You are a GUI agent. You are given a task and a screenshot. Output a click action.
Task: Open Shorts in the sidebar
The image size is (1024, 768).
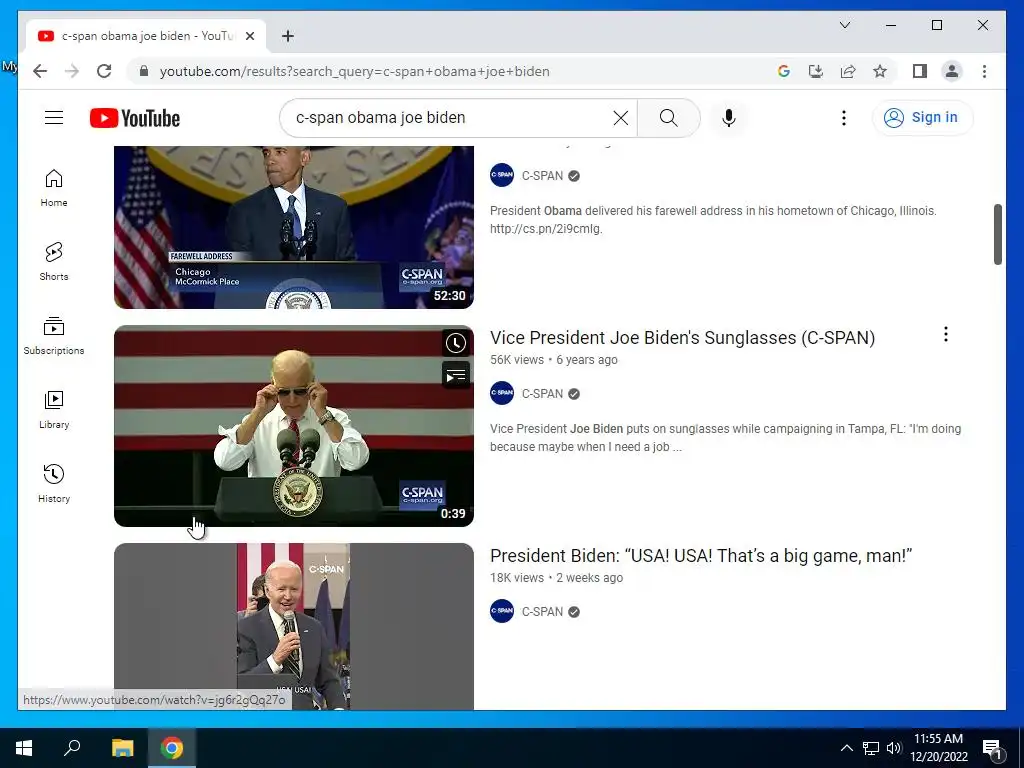54,262
